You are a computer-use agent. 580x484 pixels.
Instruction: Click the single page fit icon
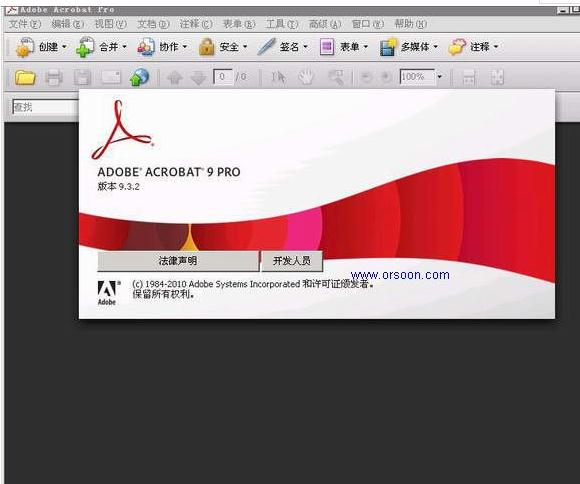click(497, 77)
